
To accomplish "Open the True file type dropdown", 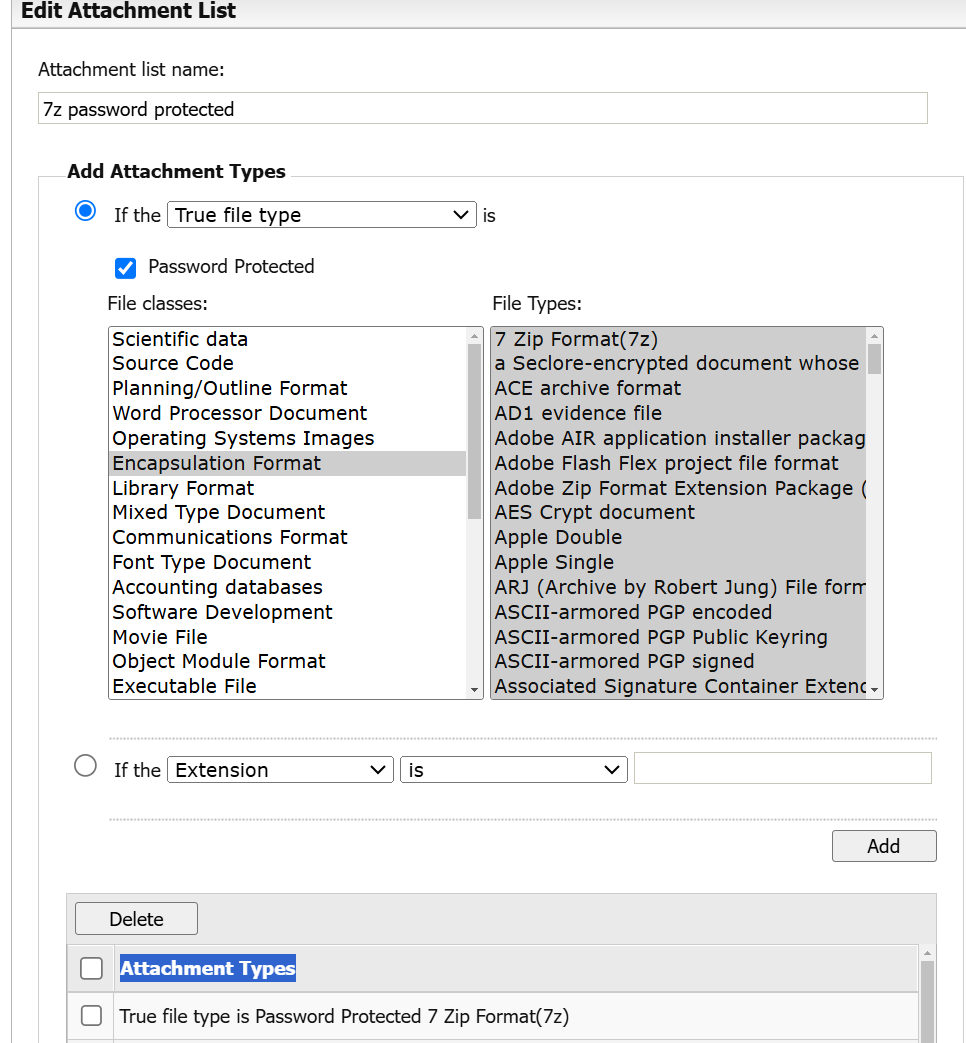I will coord(321,215).
